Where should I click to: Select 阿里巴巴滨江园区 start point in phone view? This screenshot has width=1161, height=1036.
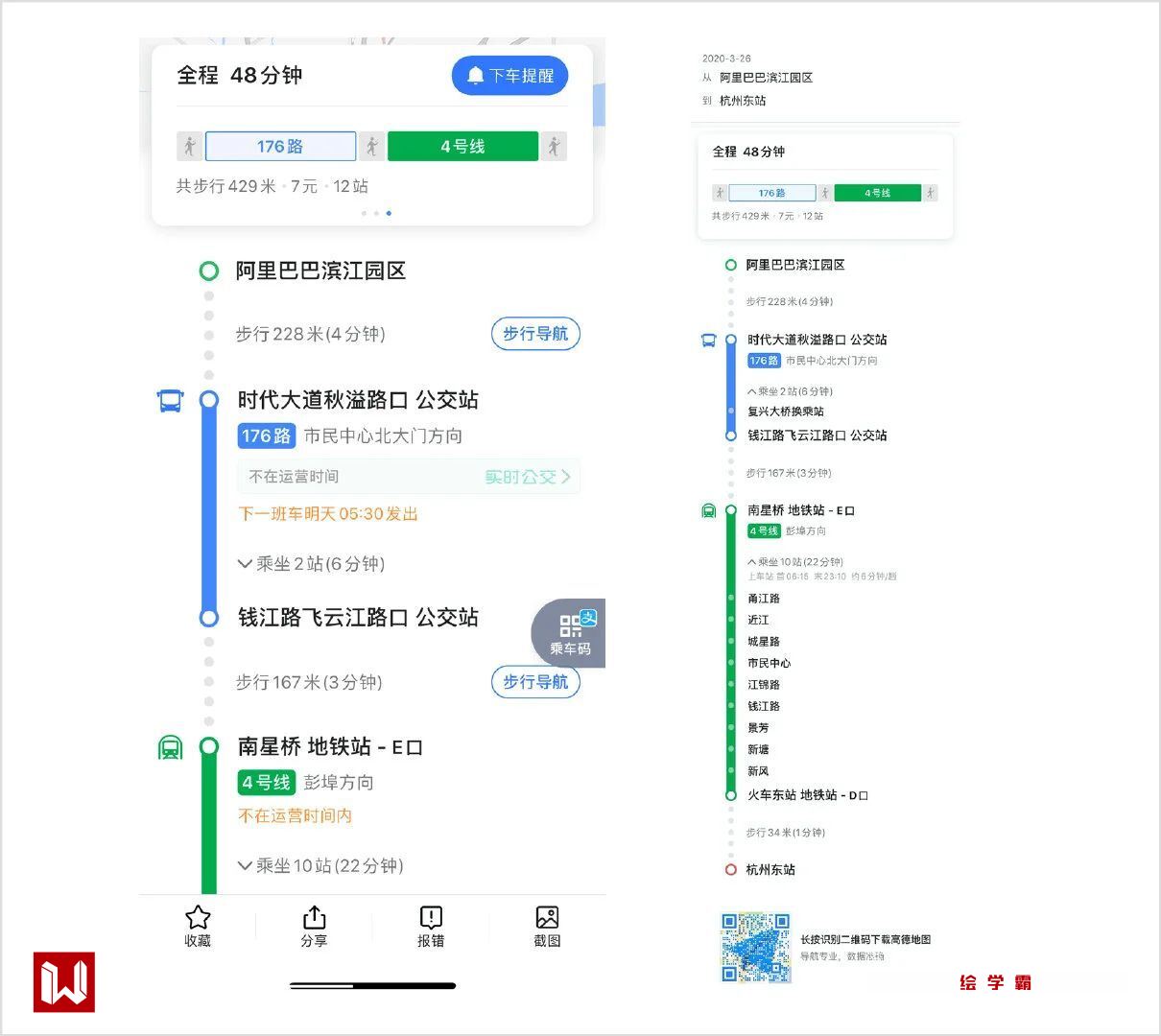pyautogui.click(x=320, y=271)
